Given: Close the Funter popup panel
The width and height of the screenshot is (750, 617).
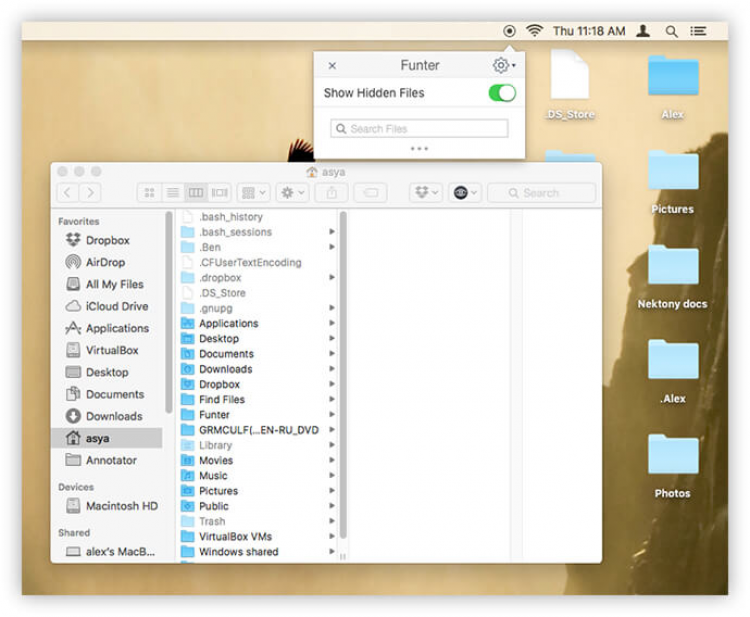Looking at the screenshot, I should tap(332, 66).
